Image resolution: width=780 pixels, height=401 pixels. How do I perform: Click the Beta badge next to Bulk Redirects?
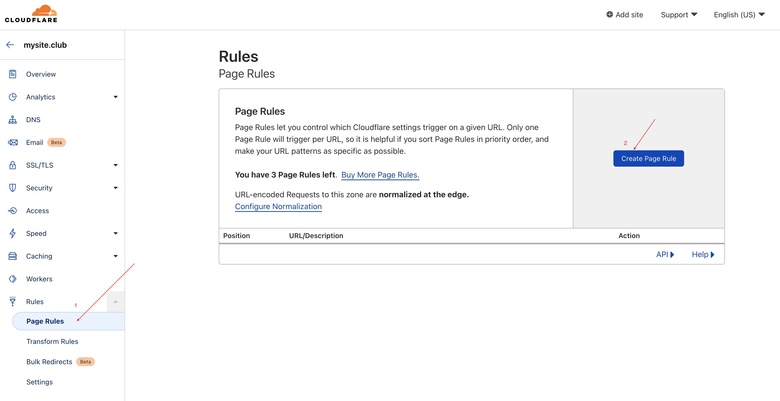click(86, 362)
